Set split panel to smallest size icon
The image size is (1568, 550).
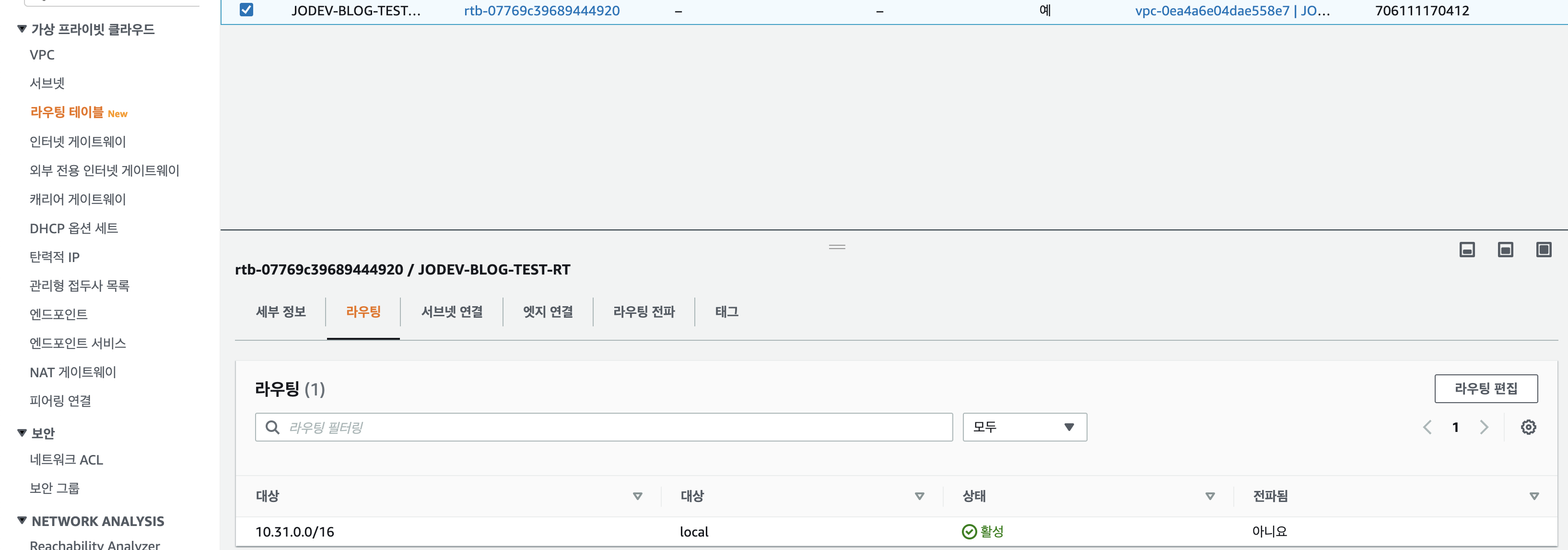click(1467, 250)
